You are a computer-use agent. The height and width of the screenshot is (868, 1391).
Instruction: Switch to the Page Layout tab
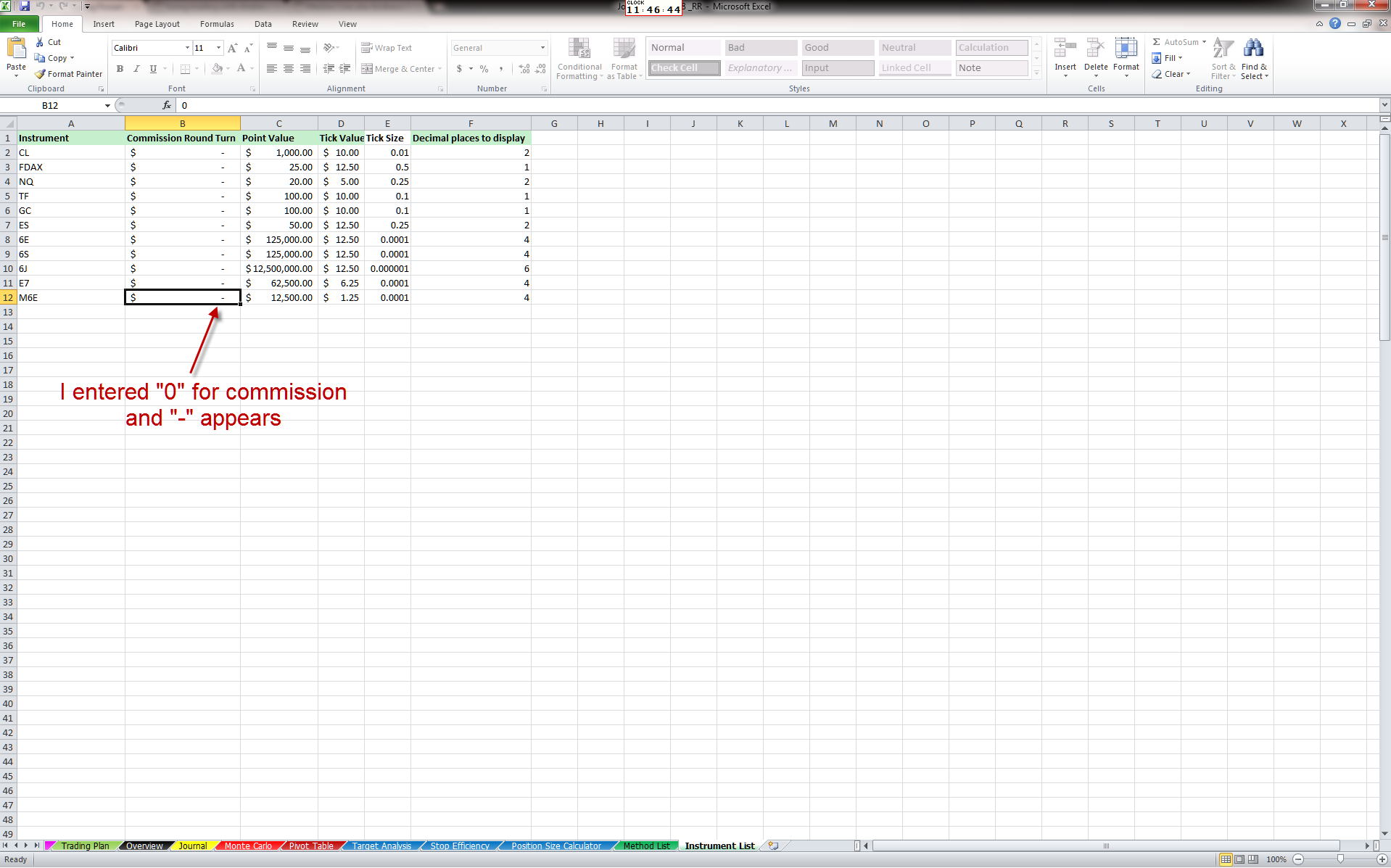click(157, 24)
